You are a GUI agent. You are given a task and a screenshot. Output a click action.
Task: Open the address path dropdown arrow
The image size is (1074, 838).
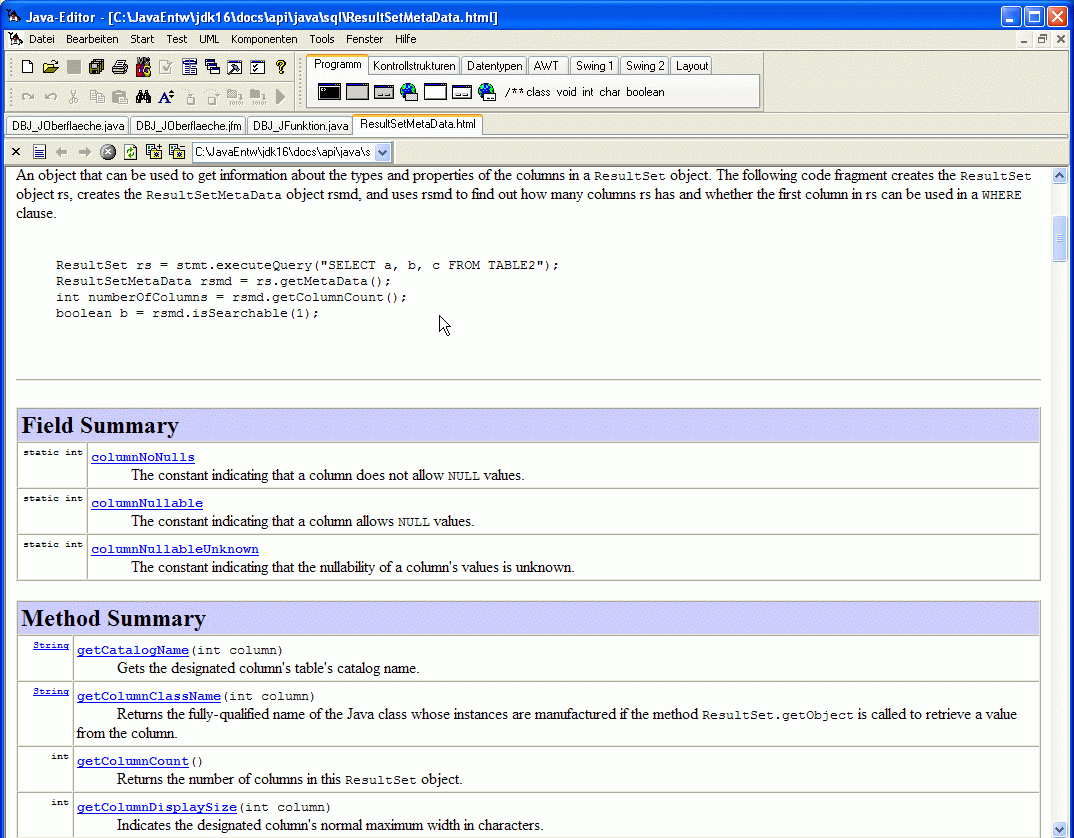[x=382, y=152]
